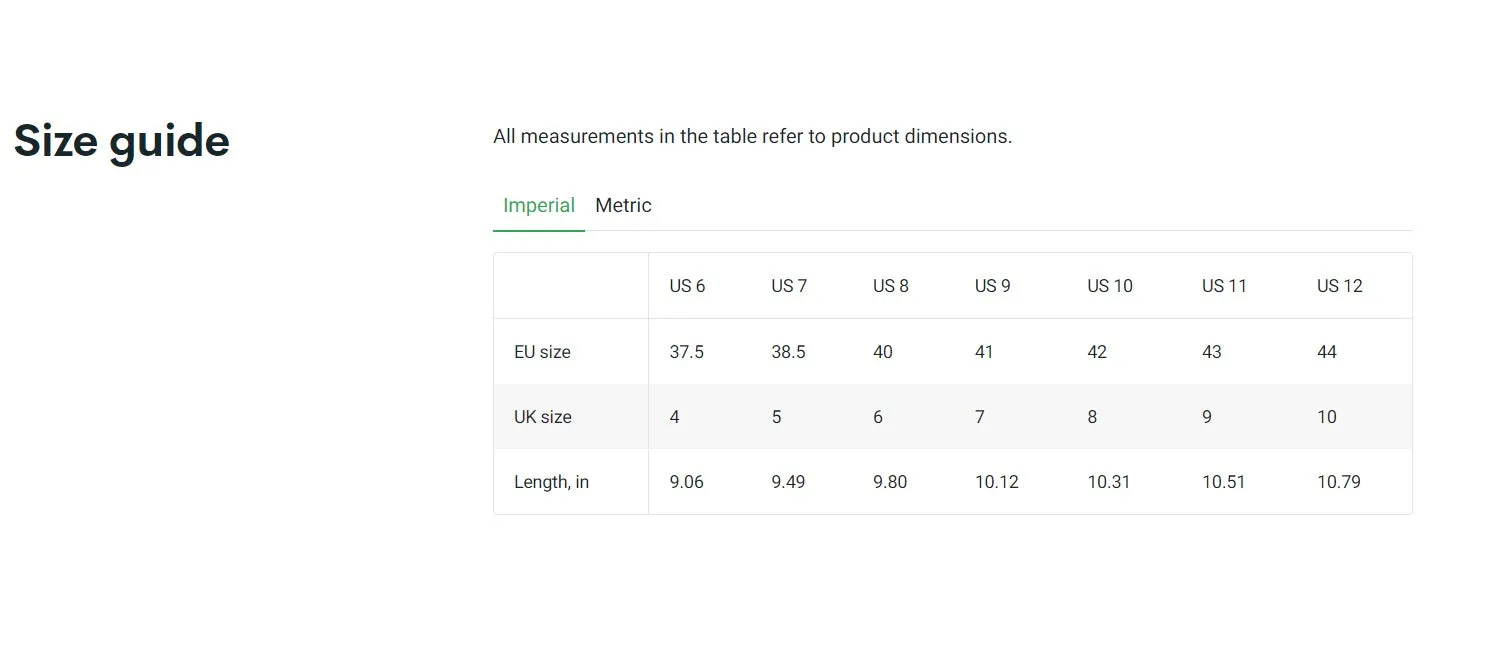The width and height of the screenshot is (1488, 648).
Task: Click the Size guide heading
Action: tap(122, 141)
